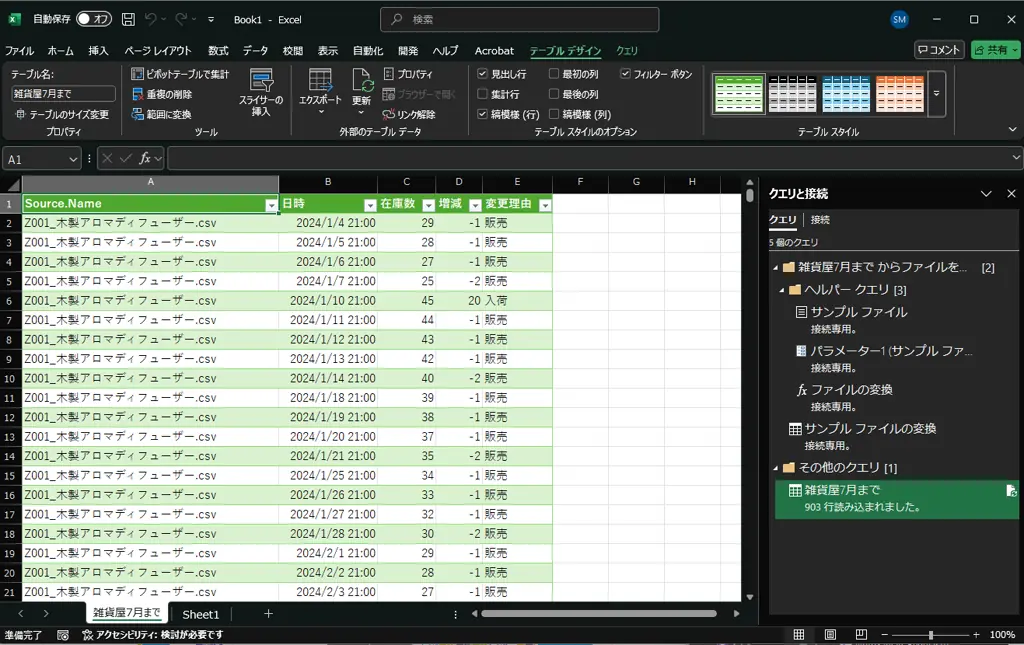Open the SM account profile icon
Viewport: 1024px width, 645px height.
pos(899,20)
